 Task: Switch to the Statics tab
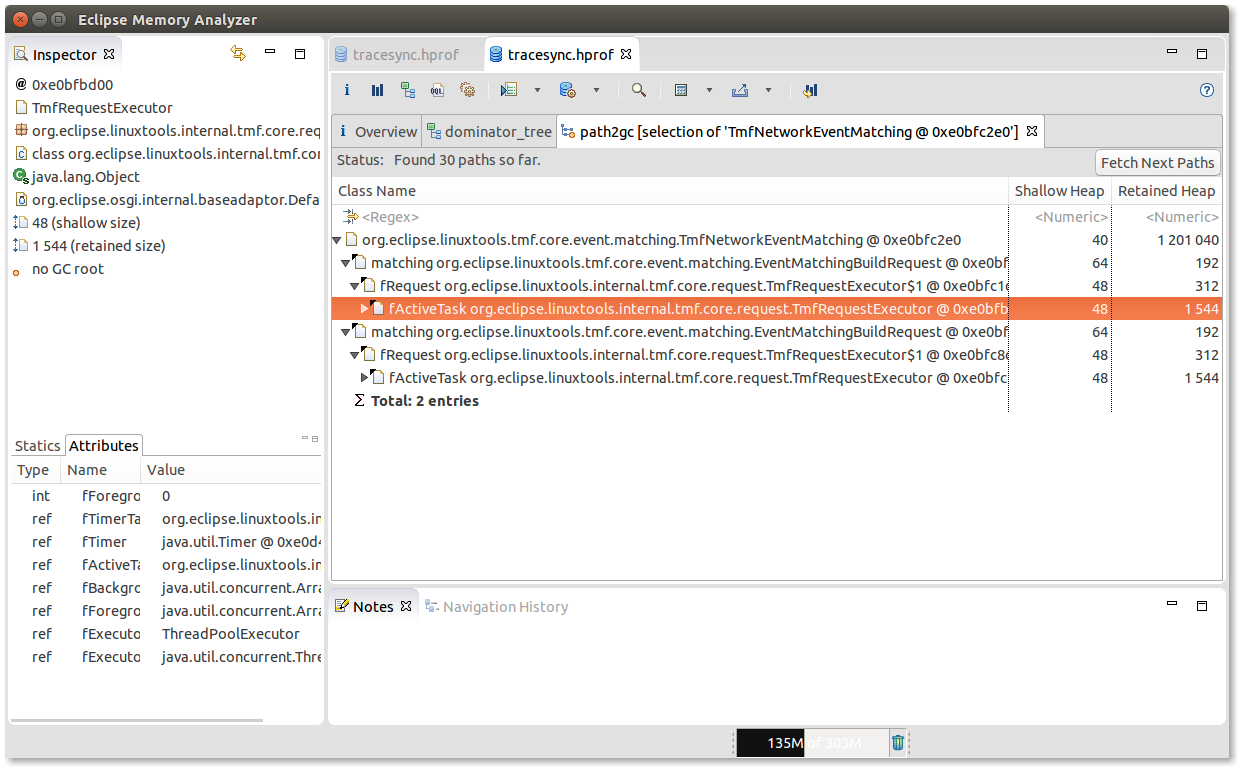pos(37,446)
